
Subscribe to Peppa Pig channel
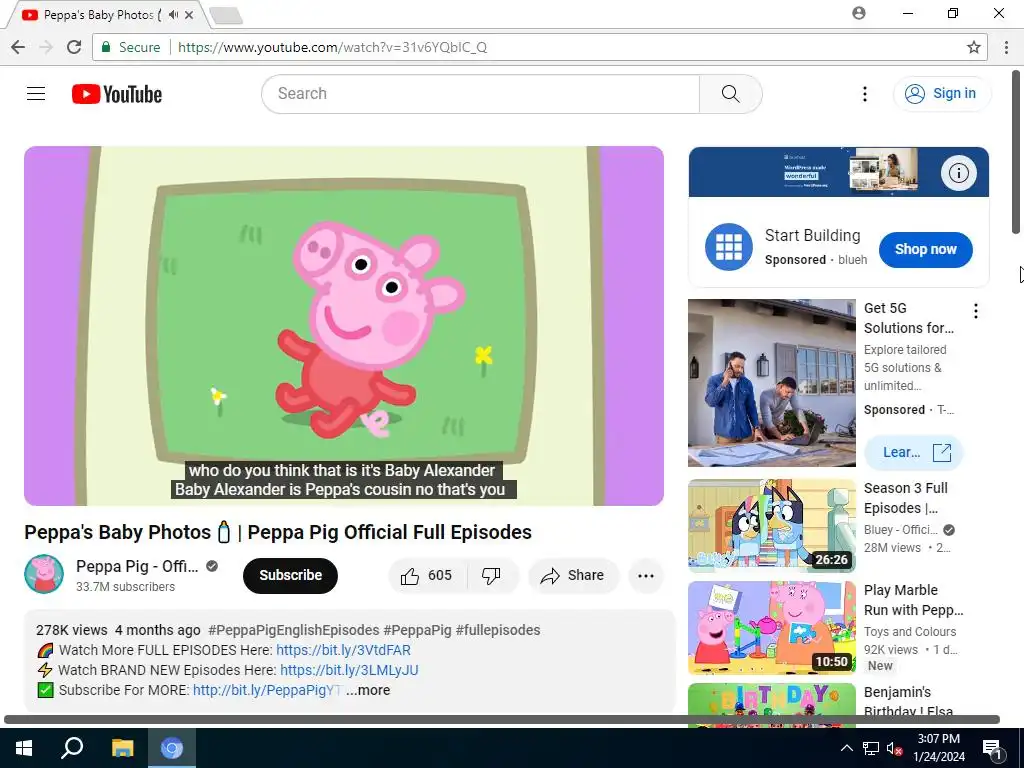point(290,575)
